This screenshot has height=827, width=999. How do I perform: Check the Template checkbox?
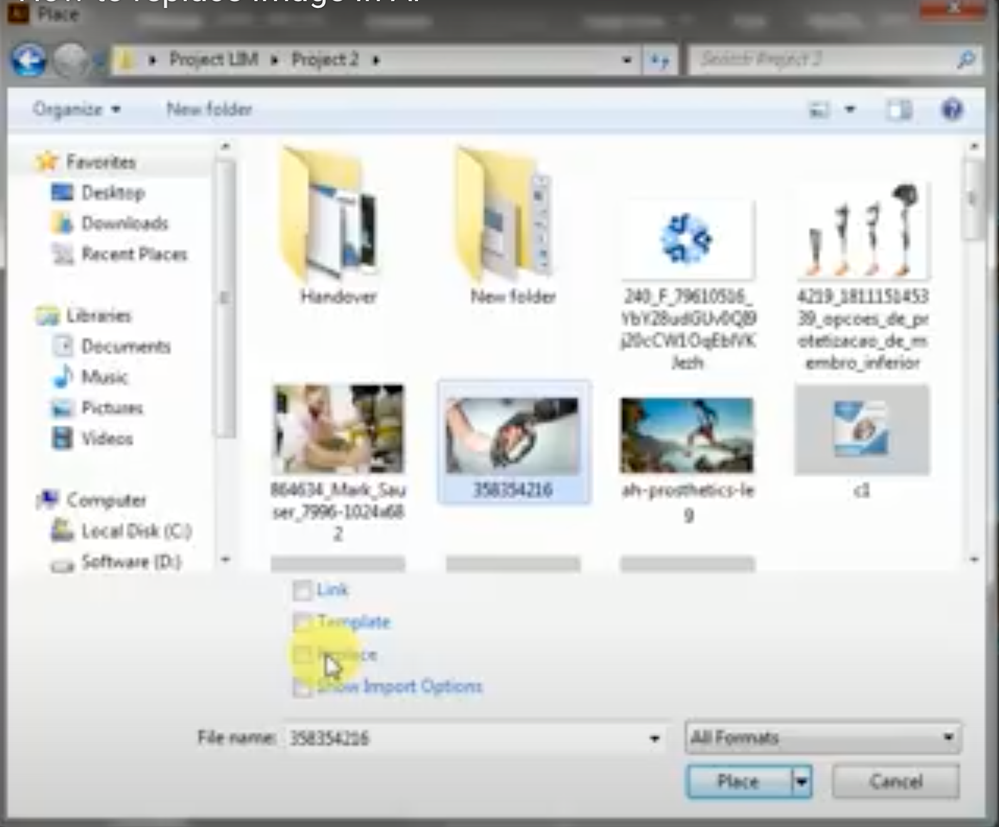(x=302, y=622)
